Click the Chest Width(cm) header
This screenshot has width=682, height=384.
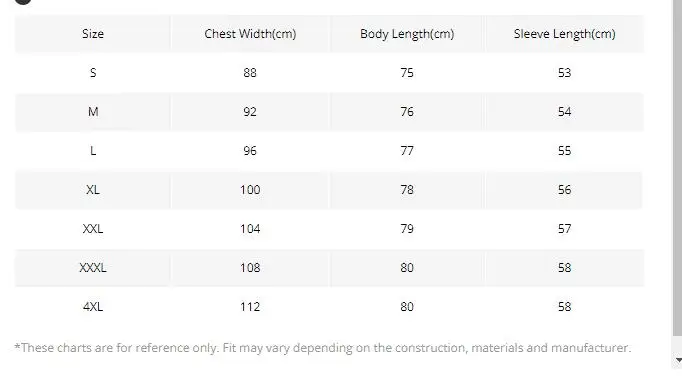[x=250, y=34]
